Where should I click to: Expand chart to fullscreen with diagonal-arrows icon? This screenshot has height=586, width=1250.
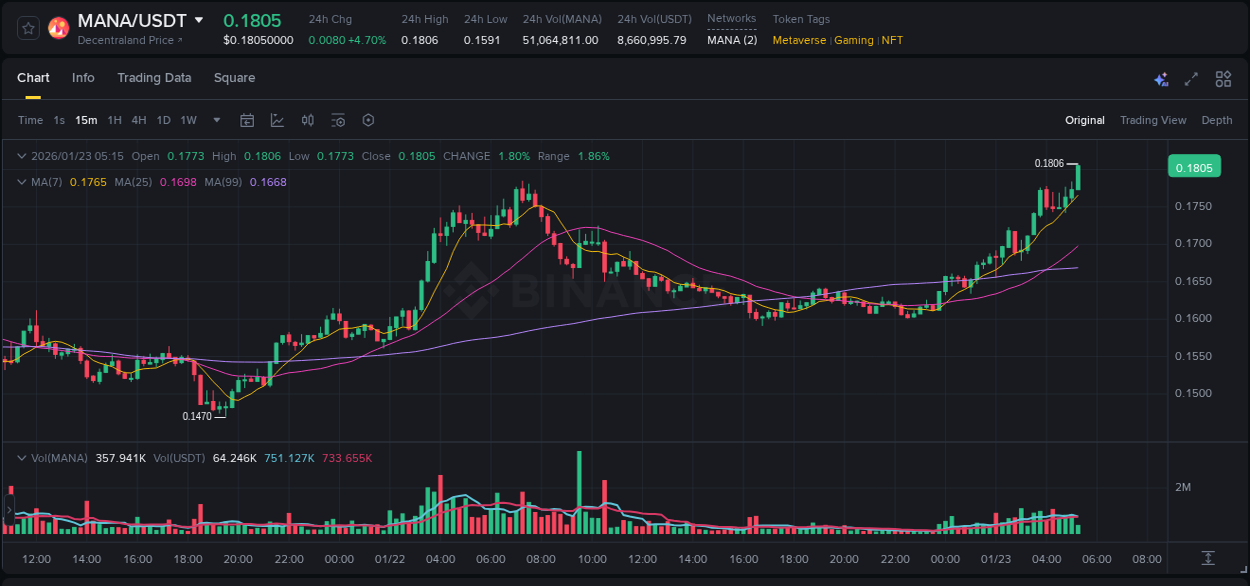1190,78
